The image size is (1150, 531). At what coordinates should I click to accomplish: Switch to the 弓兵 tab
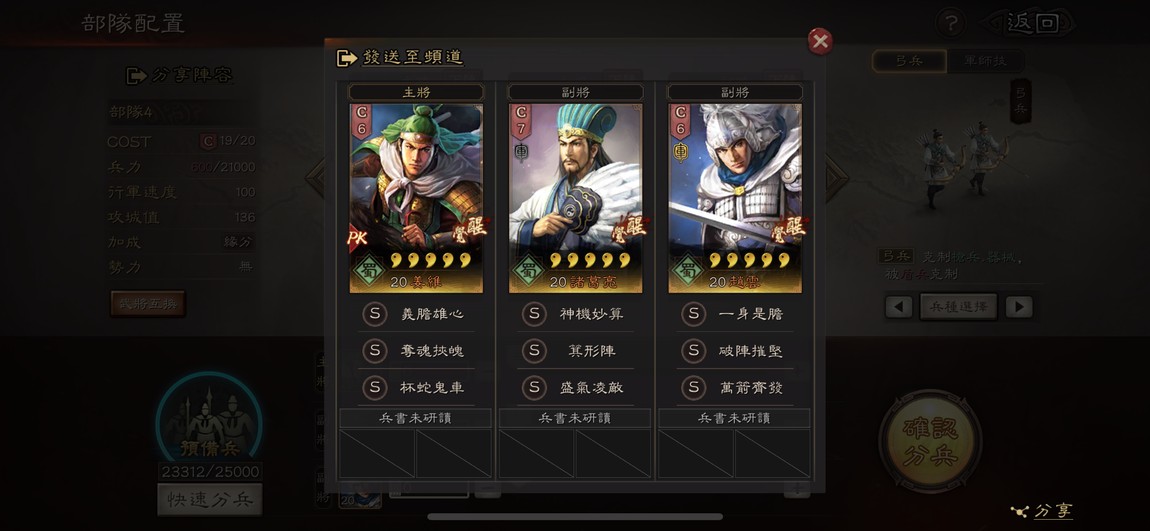(x=909, y=62)
